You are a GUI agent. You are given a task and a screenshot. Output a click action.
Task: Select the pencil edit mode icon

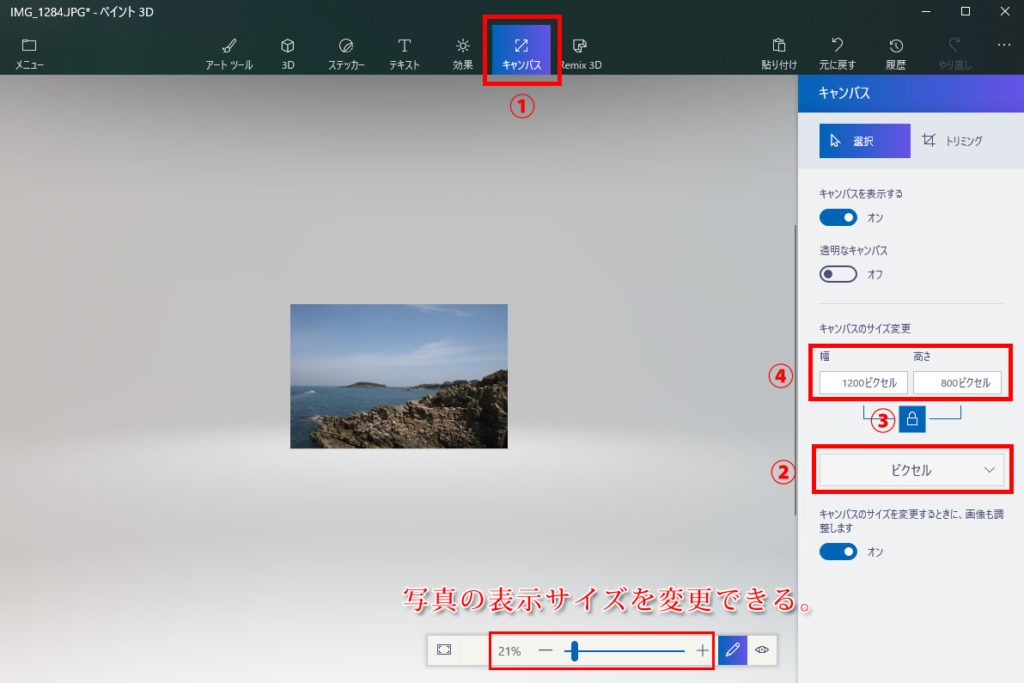click(x=732, y=650)
